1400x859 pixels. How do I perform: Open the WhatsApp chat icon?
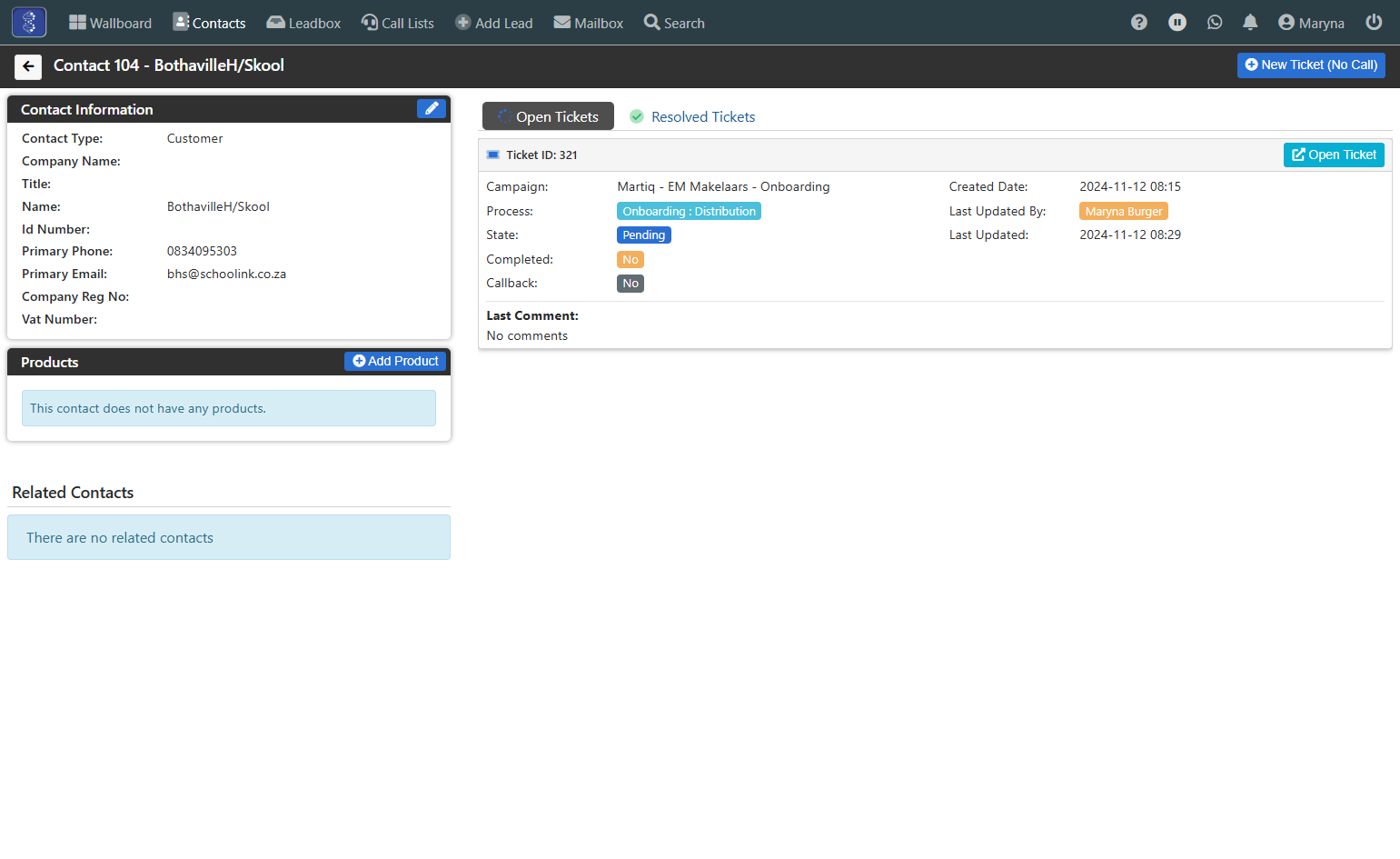(x=1215, y=23)
